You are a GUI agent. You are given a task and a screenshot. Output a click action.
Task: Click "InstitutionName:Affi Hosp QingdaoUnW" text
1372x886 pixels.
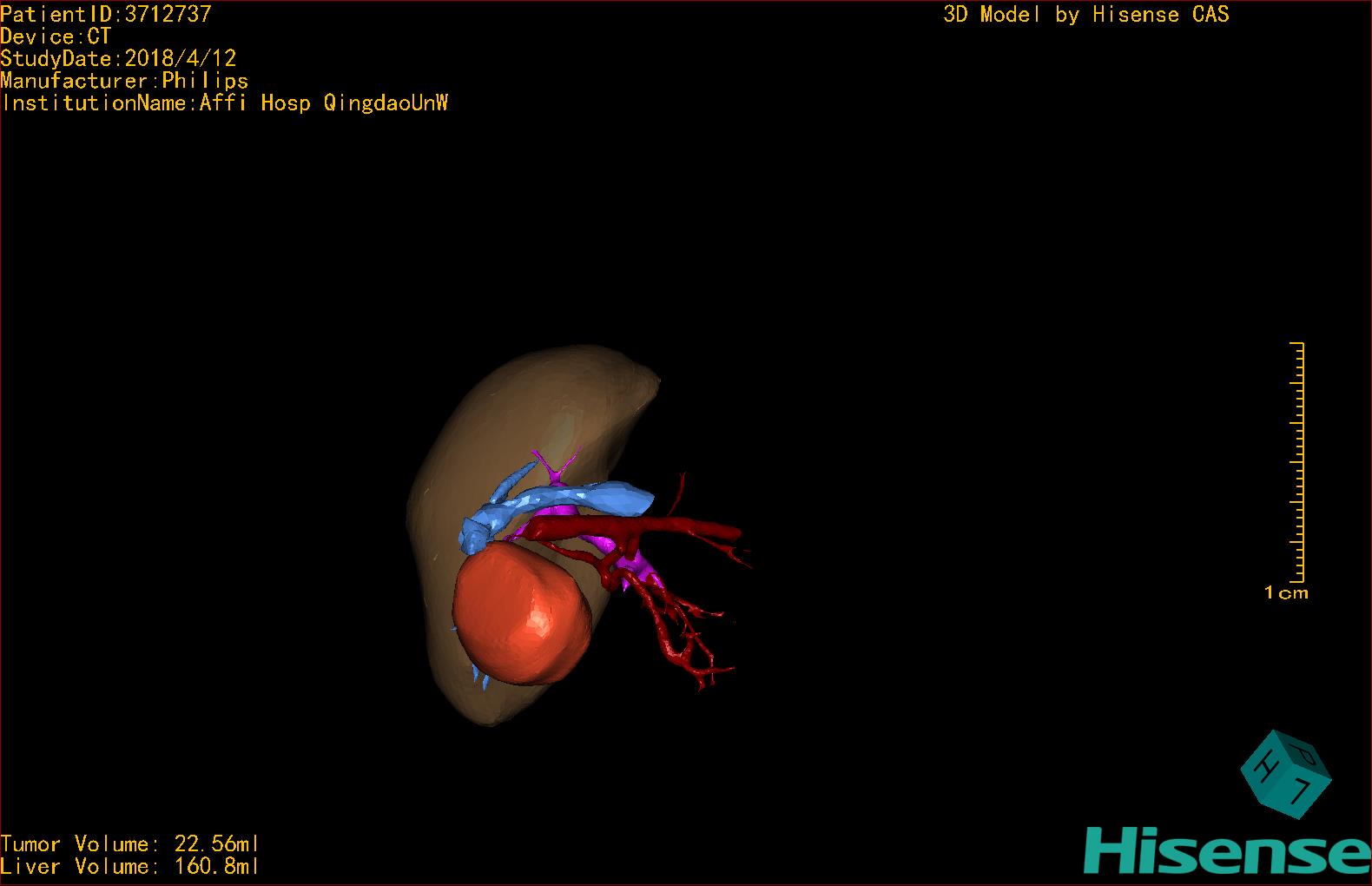pos(225,103)
